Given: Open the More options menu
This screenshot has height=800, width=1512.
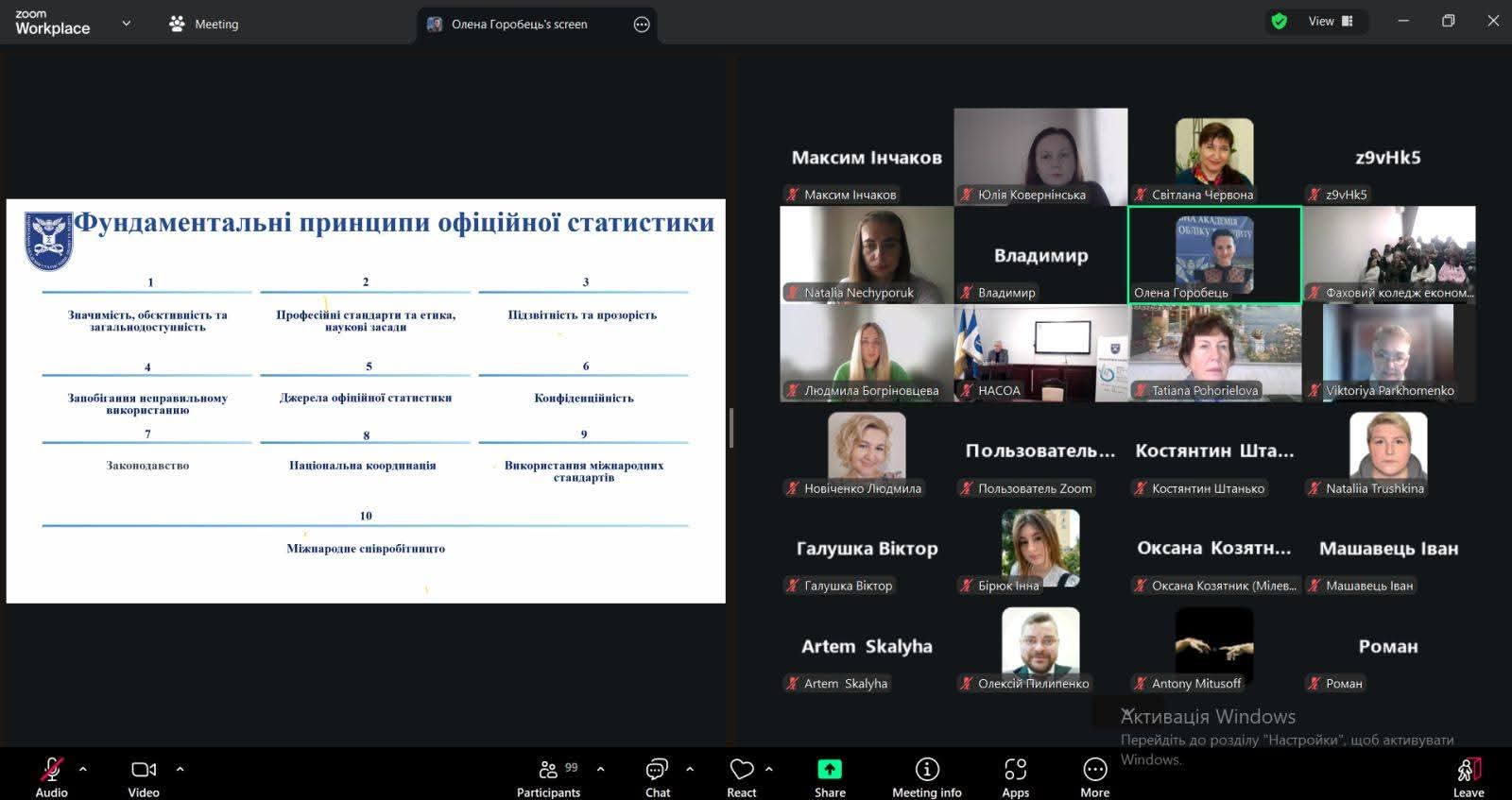Looking at the screenshot, I should [1094, 777].
